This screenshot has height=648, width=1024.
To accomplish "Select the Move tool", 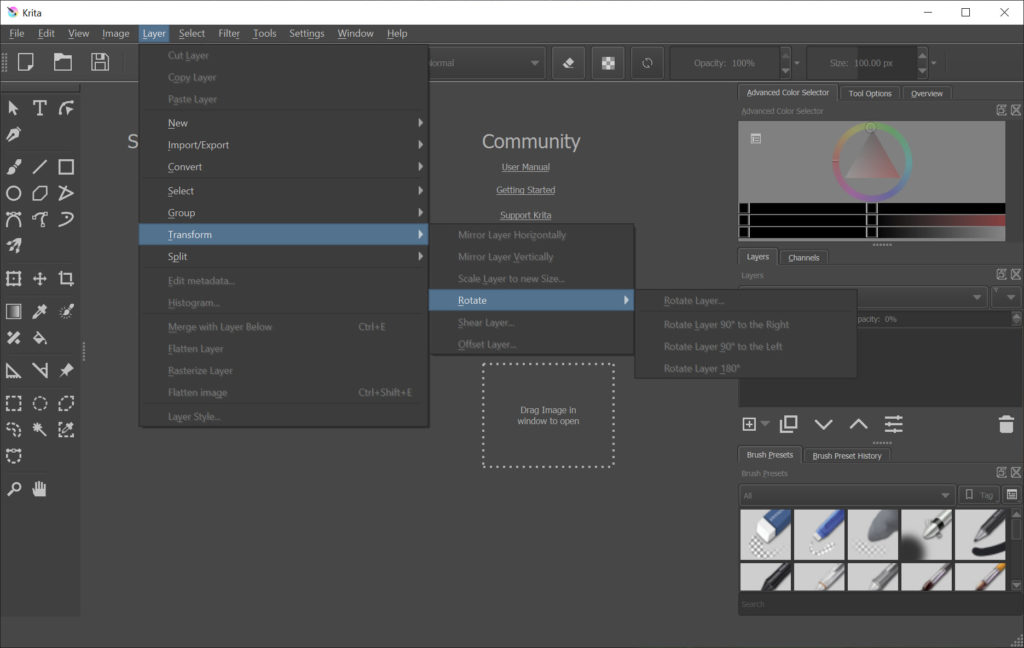I will tap(40, 279).
